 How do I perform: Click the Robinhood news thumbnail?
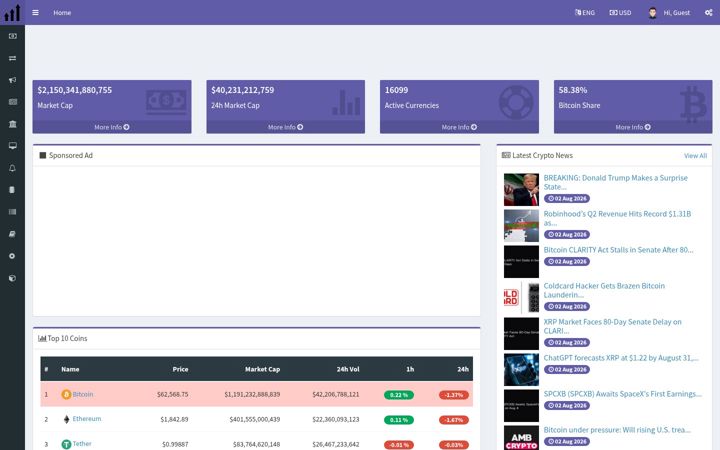coord(521,225)
